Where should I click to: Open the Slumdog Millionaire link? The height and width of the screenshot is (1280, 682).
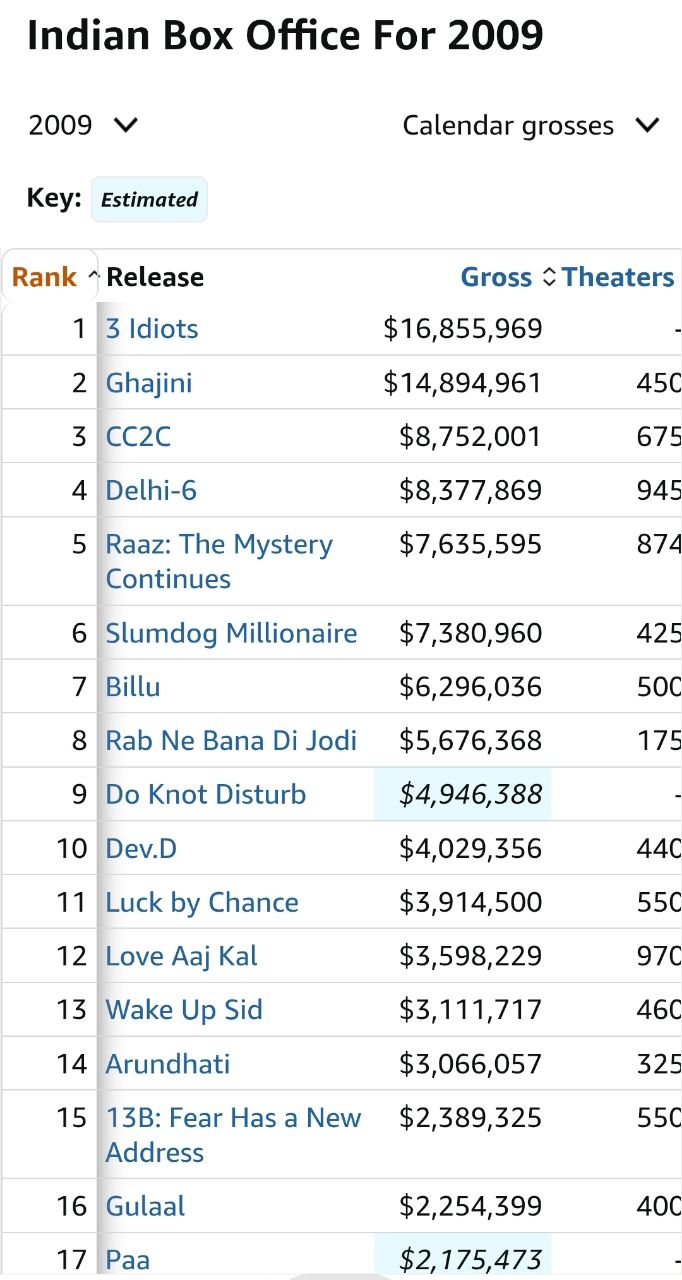(x=231, y=634)
